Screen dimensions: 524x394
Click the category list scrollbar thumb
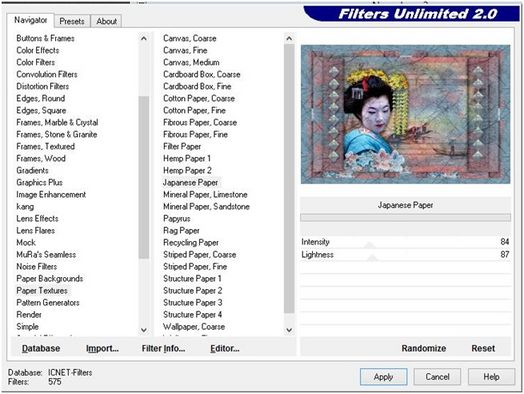(144, 177)
